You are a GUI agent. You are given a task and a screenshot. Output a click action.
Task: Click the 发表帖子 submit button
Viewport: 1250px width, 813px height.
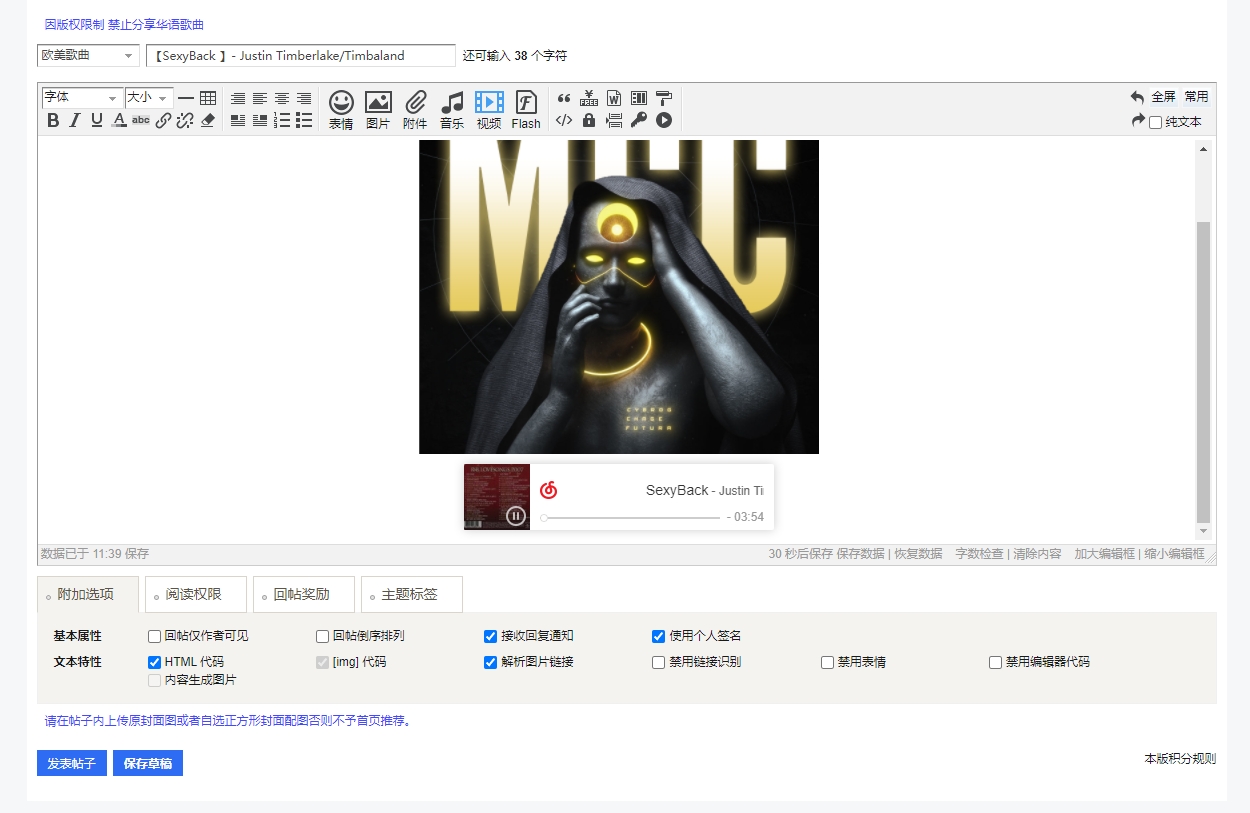click(x=72, y=763)
